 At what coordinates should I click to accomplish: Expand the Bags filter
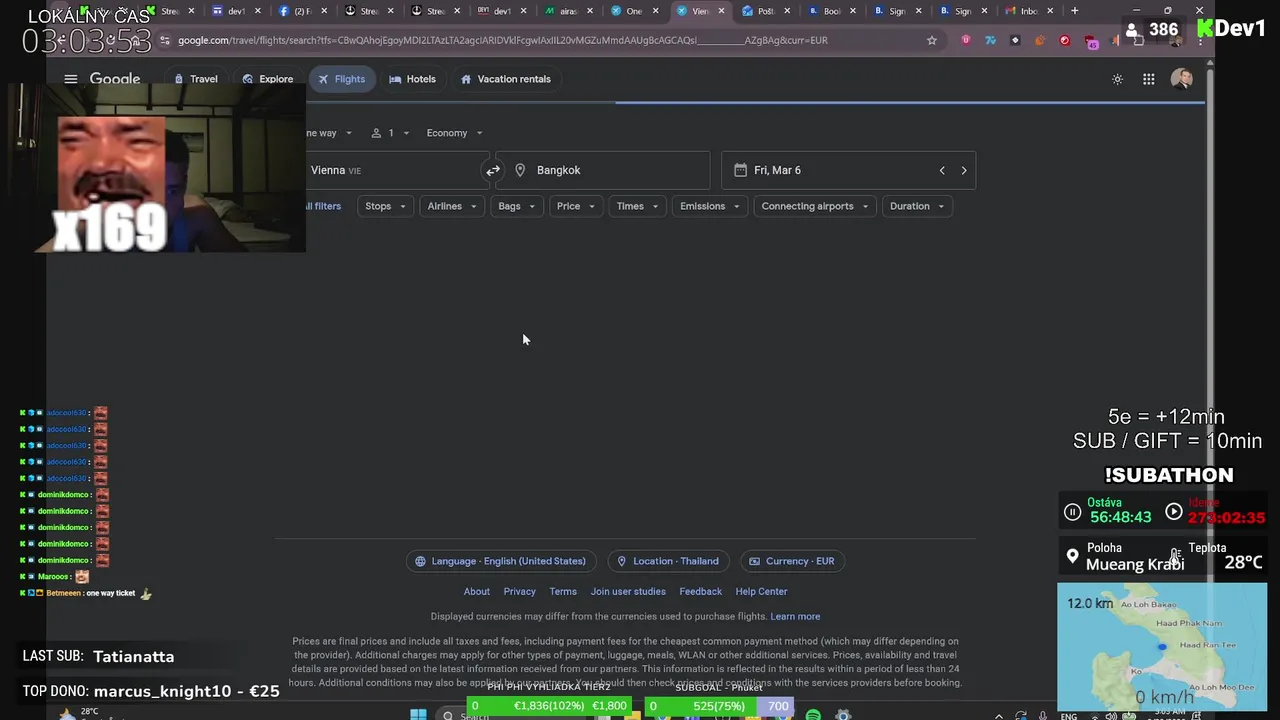point(517,206)
